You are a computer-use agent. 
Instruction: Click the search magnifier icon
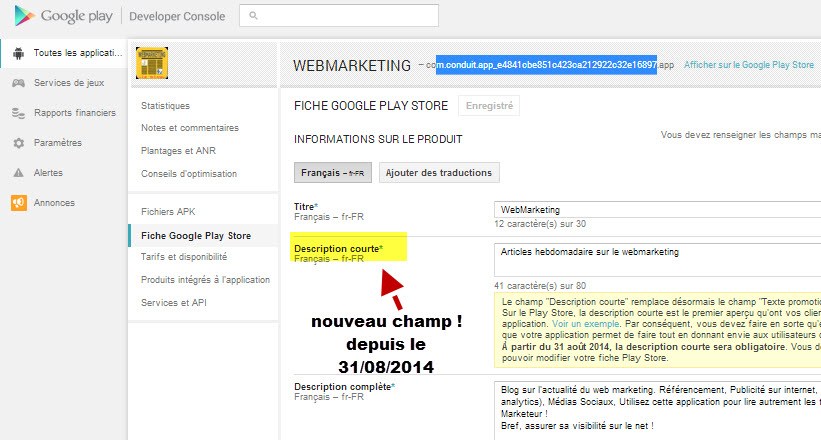pos(253,16)
